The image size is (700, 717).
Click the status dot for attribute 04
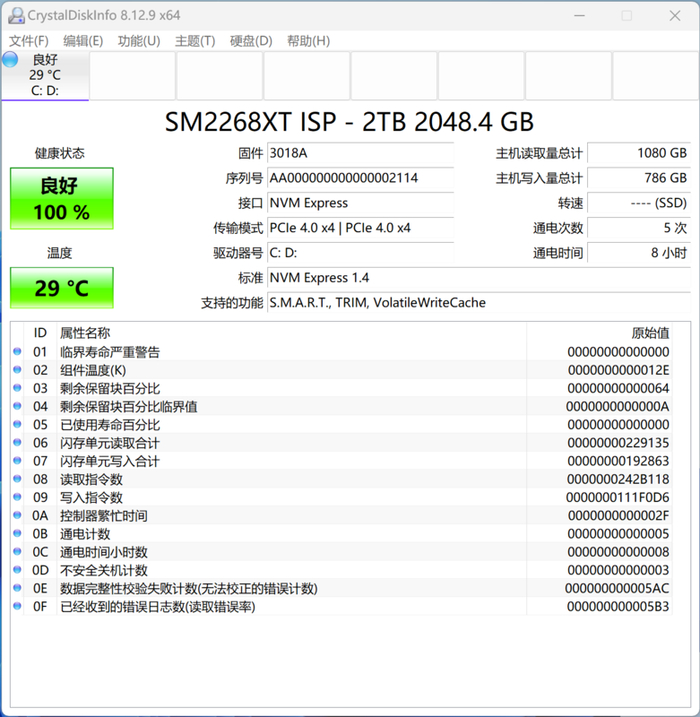[17, 406]
